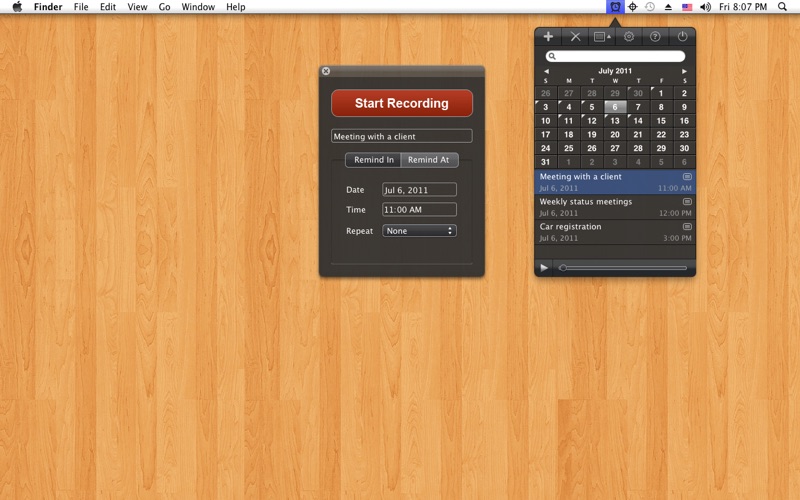Open the Finder menu

coord(48,7)
